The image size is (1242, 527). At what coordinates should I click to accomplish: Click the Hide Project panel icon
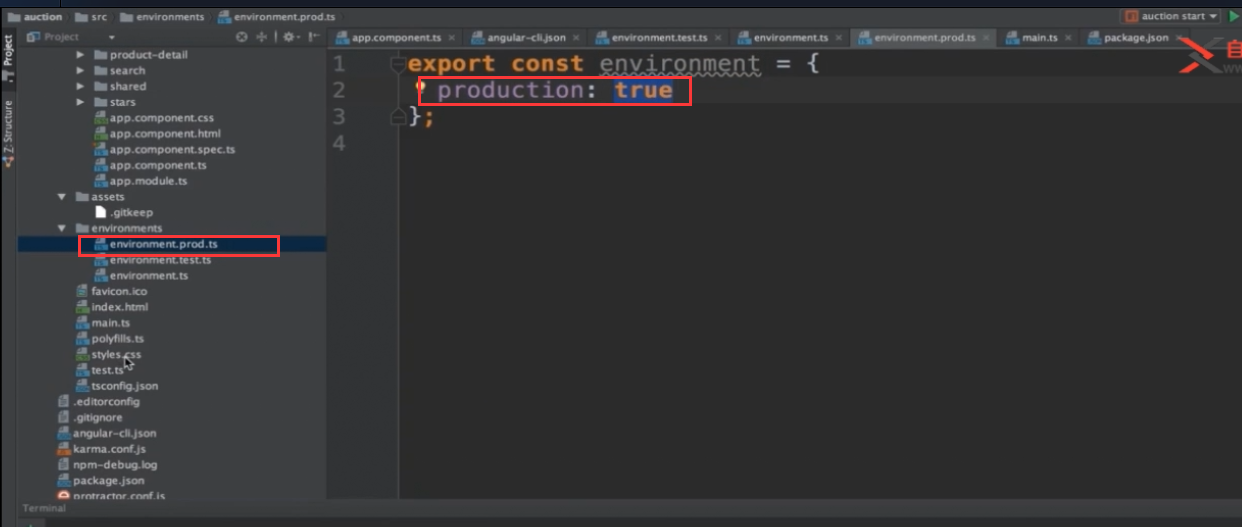pos(313,37)
